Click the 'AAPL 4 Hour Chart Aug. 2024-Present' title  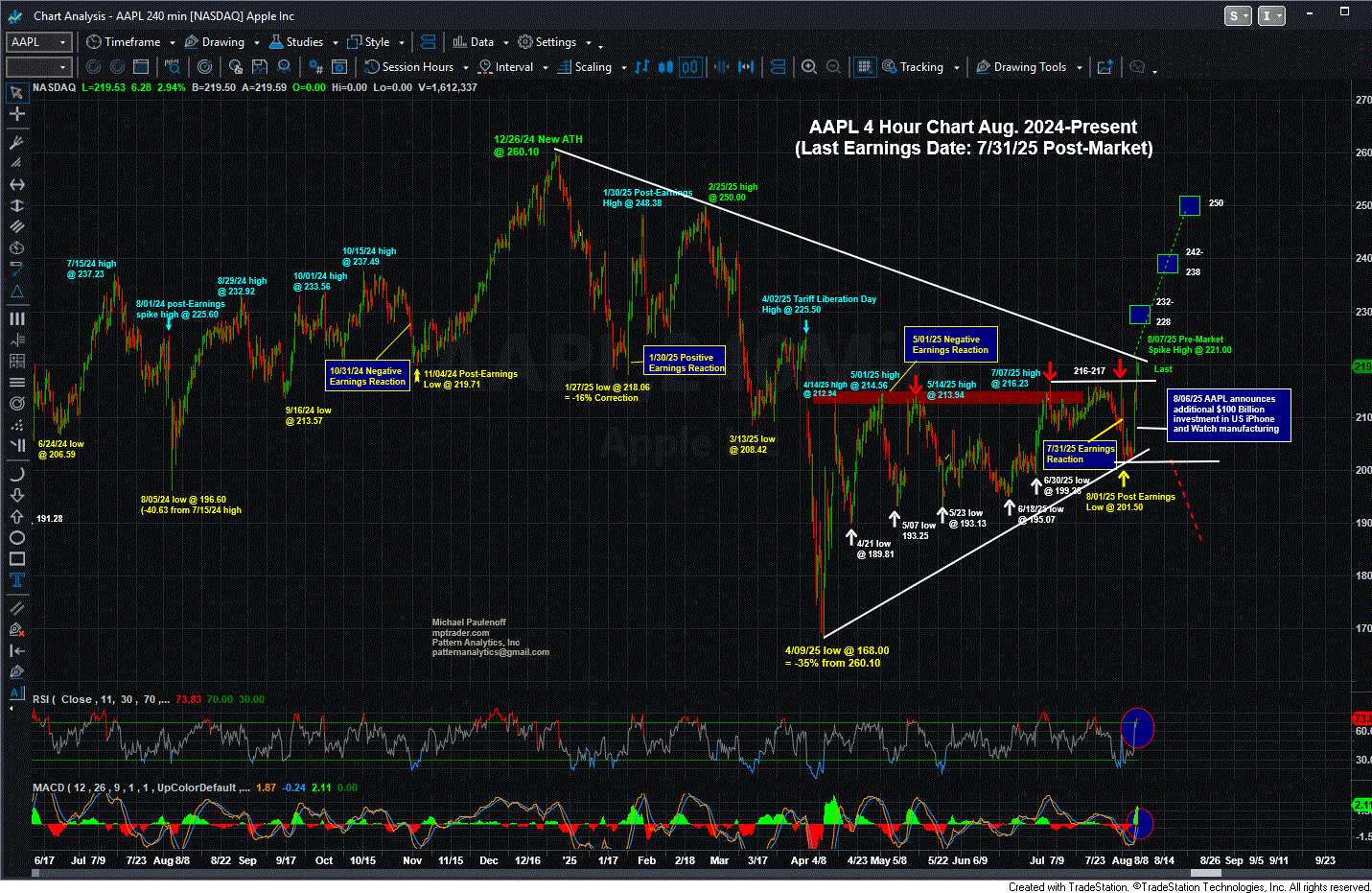point(973,127)
